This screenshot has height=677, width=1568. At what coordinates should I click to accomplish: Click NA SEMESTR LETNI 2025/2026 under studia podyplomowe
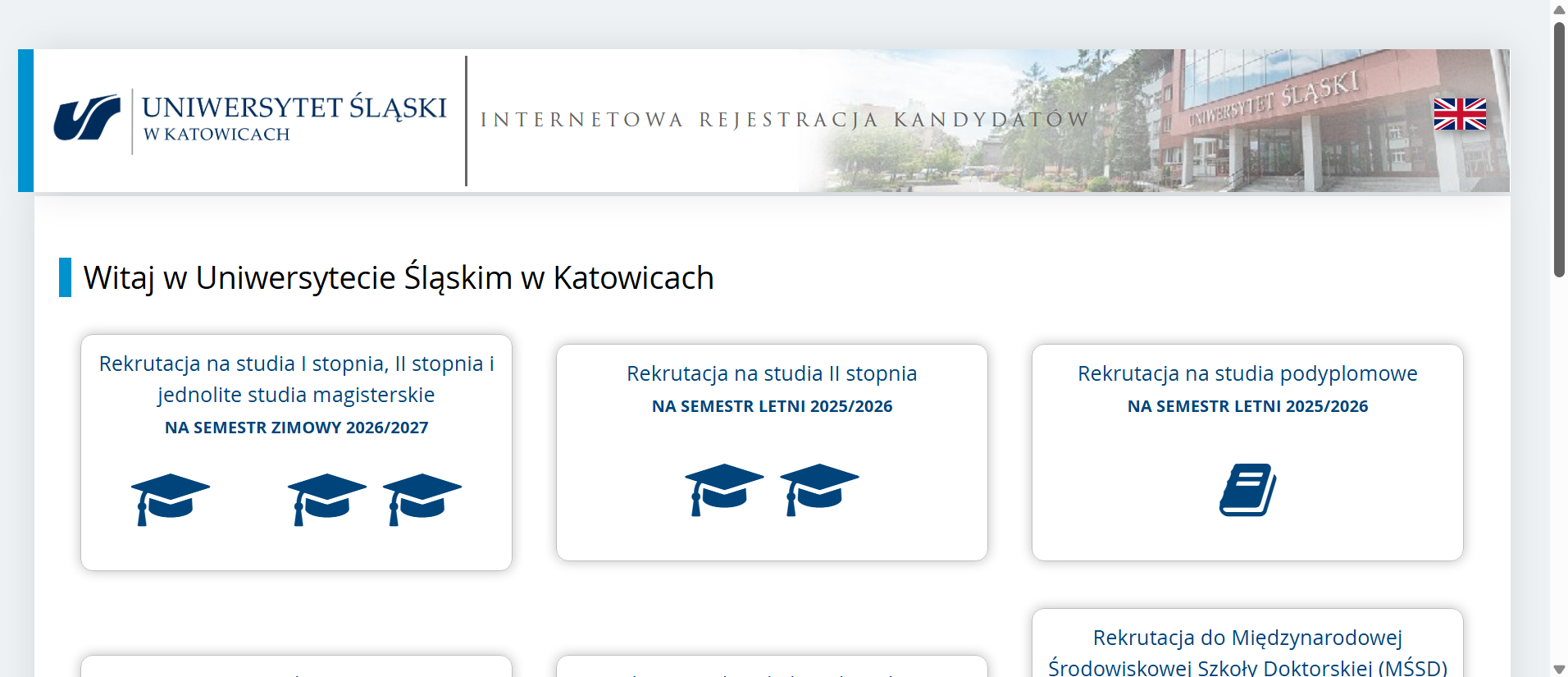tap(1247, 406)
